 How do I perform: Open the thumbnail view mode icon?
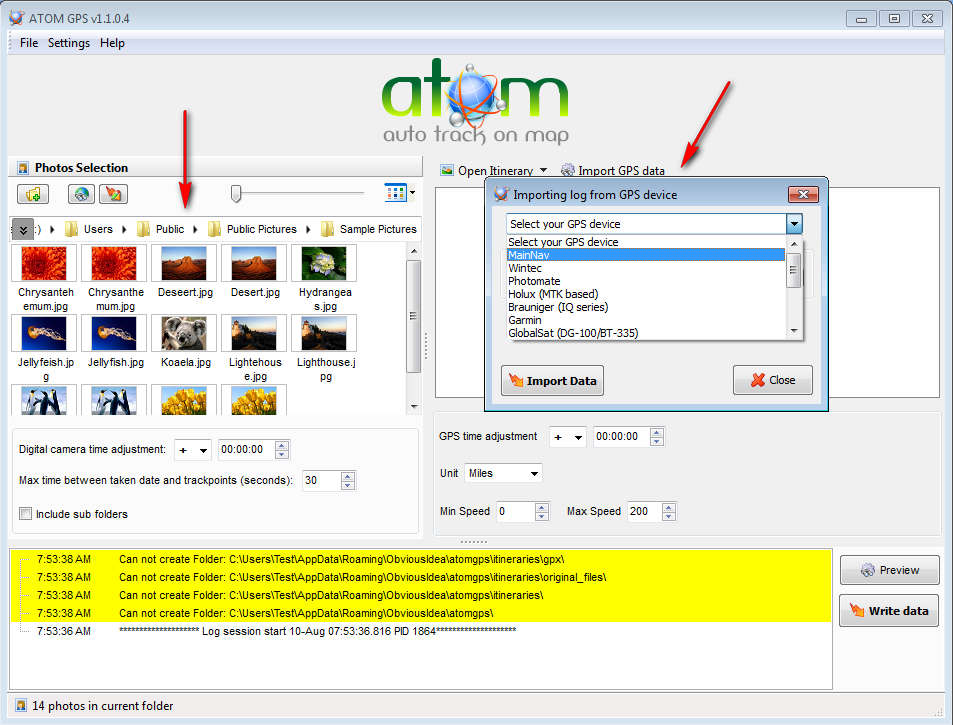(x=398, y=192)
